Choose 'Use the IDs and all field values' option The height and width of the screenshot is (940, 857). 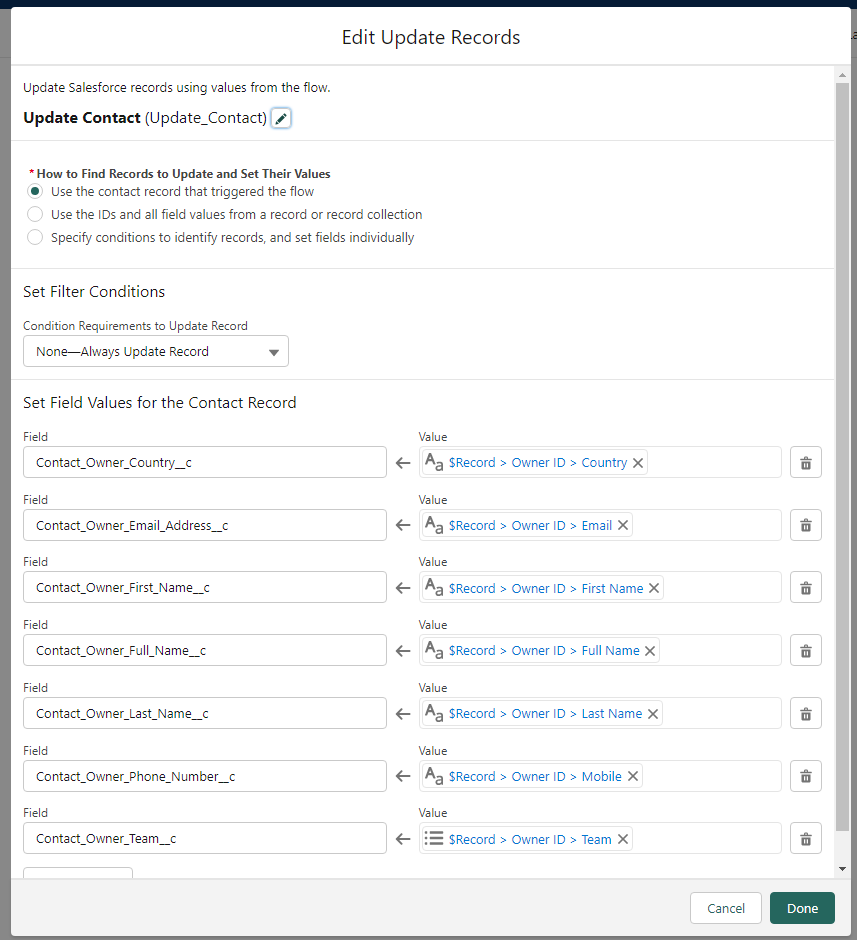35,214
